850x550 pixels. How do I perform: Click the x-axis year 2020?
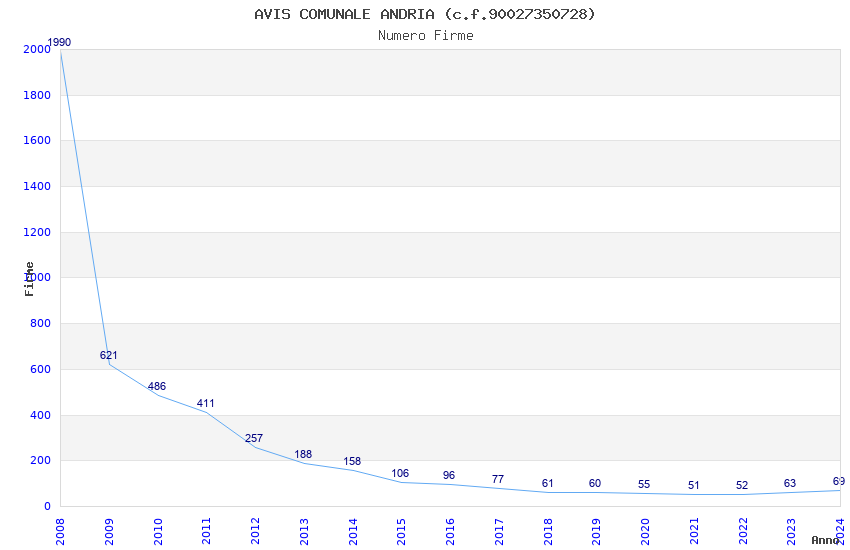[x=645, y=531]
